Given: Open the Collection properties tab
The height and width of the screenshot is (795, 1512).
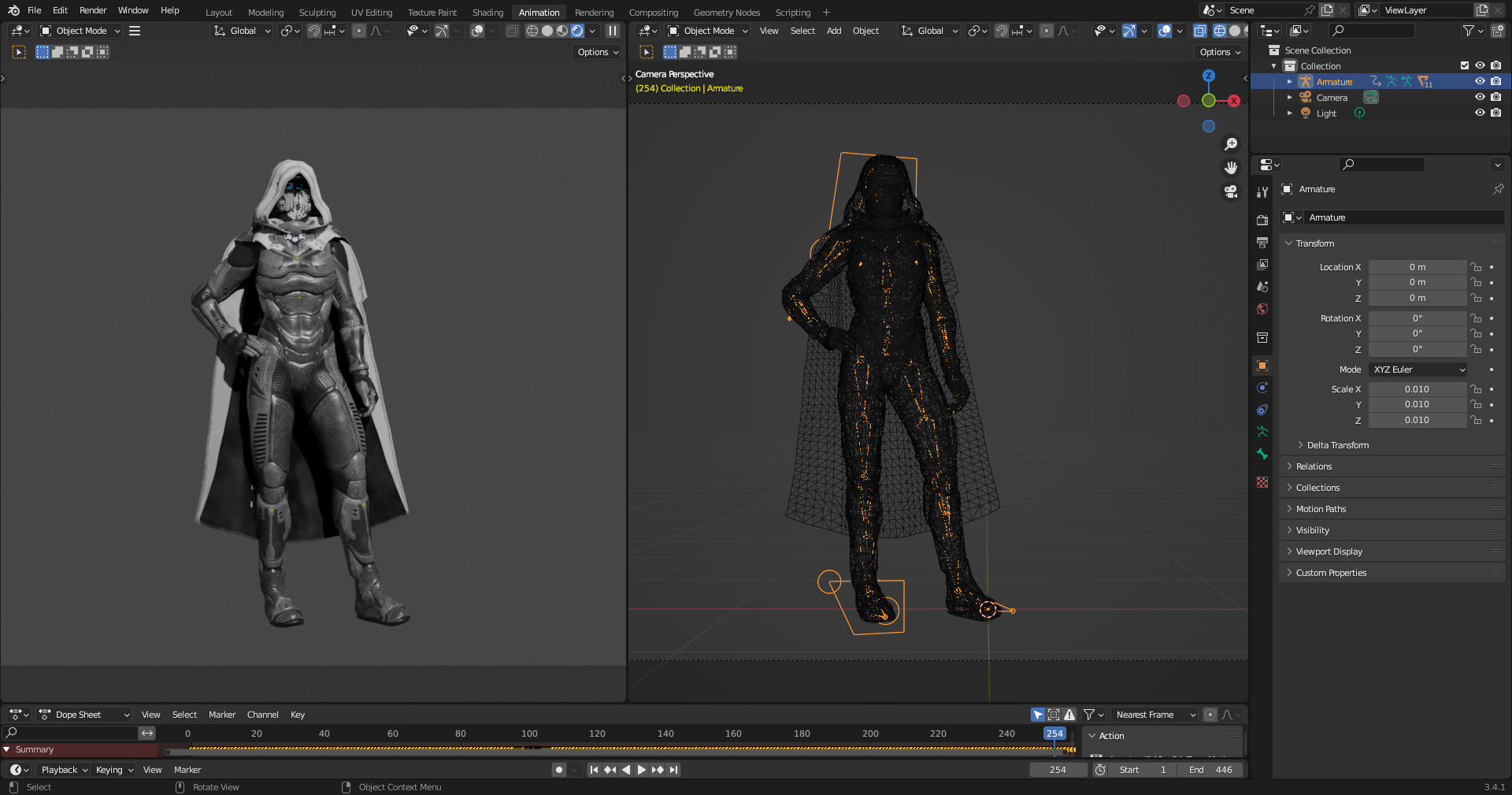Looking at the screenshot, I should (x=1262, y=337).
